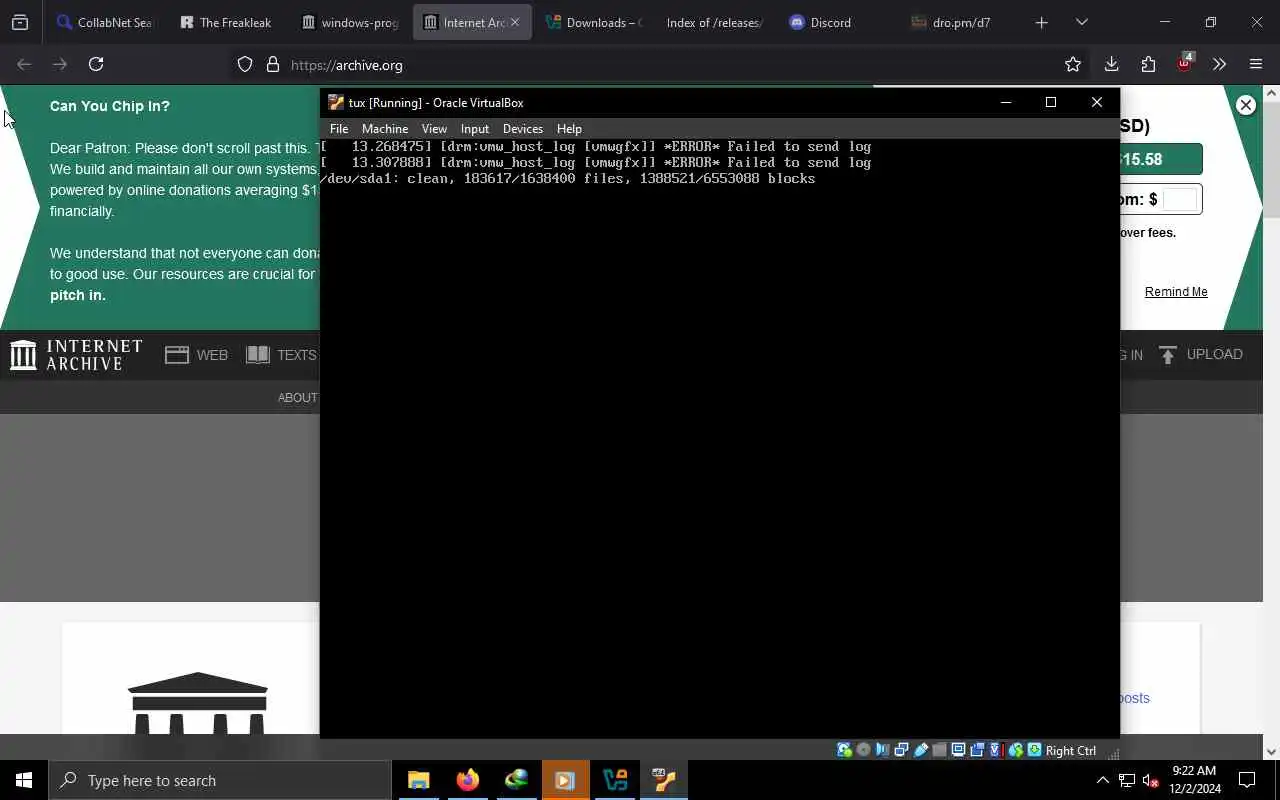Click the site security padlock icon
The image size is (1280, 800).
[272, 64]
